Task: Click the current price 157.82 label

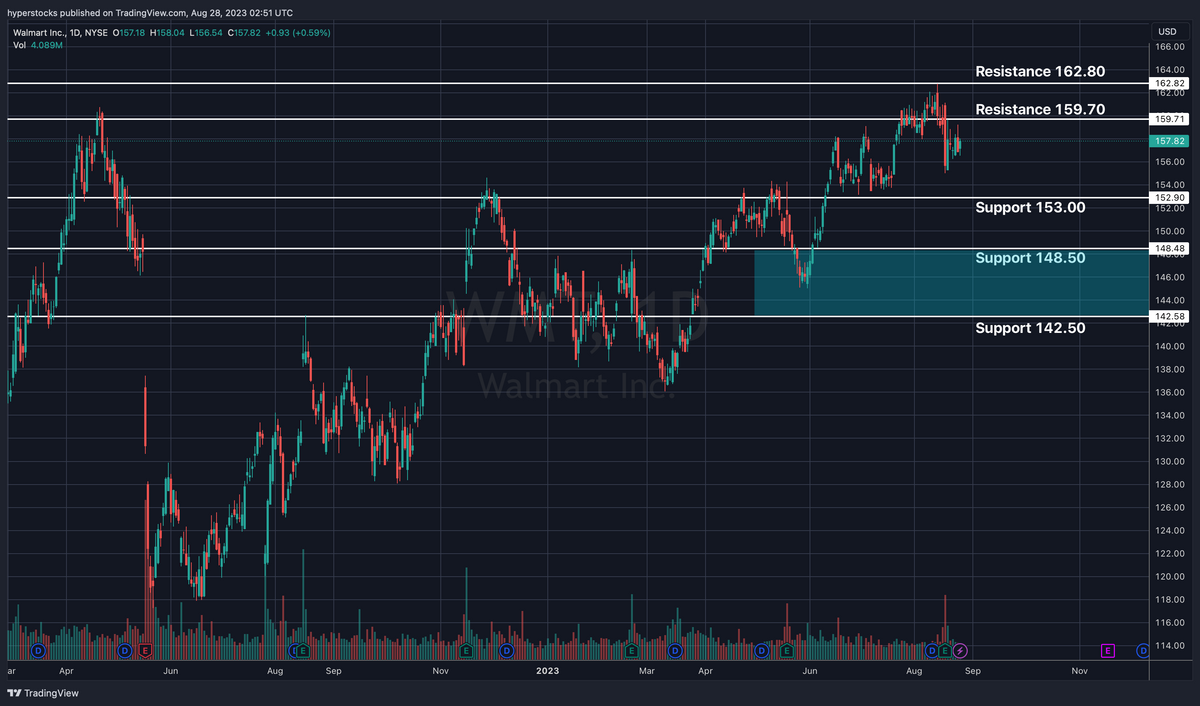Action: point(1170,141)
